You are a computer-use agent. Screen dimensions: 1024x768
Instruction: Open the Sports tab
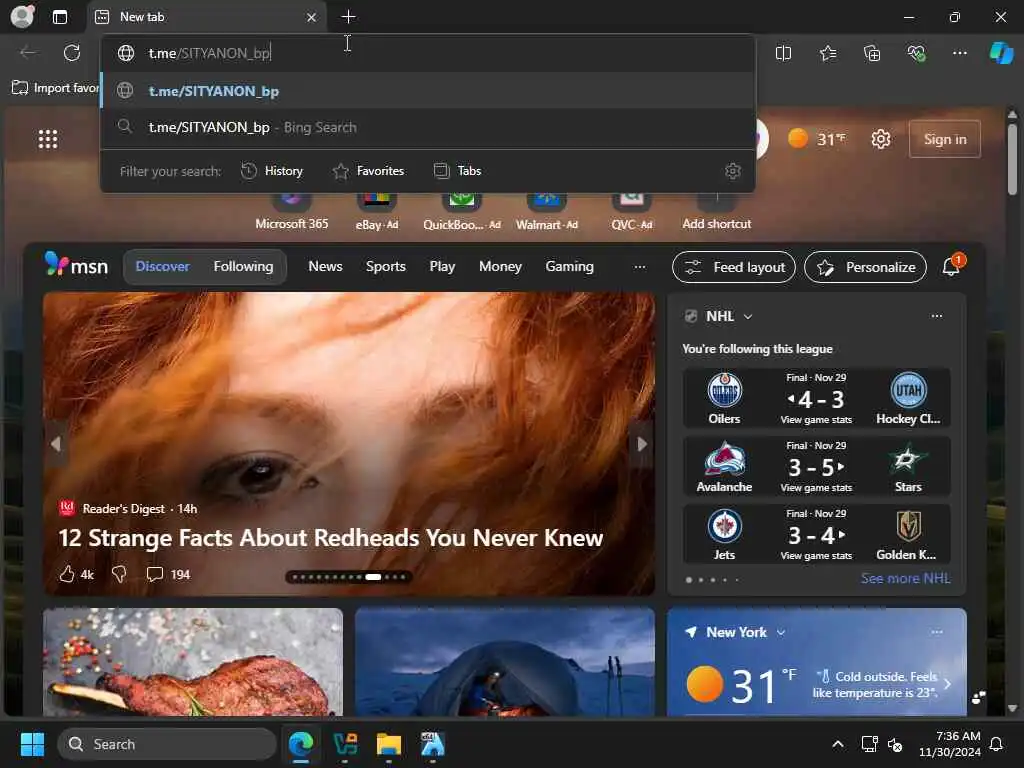pos(385,266)
